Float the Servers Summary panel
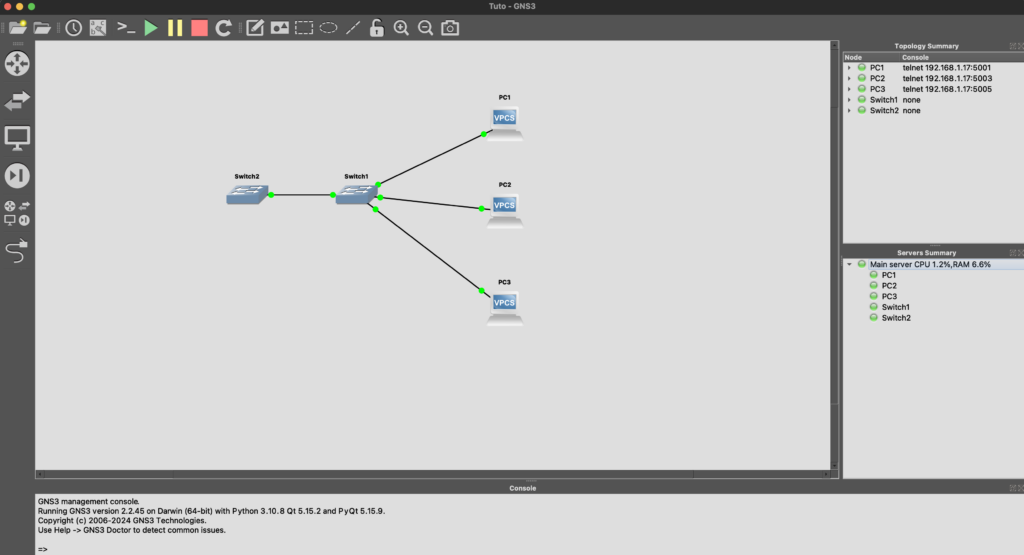Viewport: 1024px width, 555px height. tap(1012, 253)
